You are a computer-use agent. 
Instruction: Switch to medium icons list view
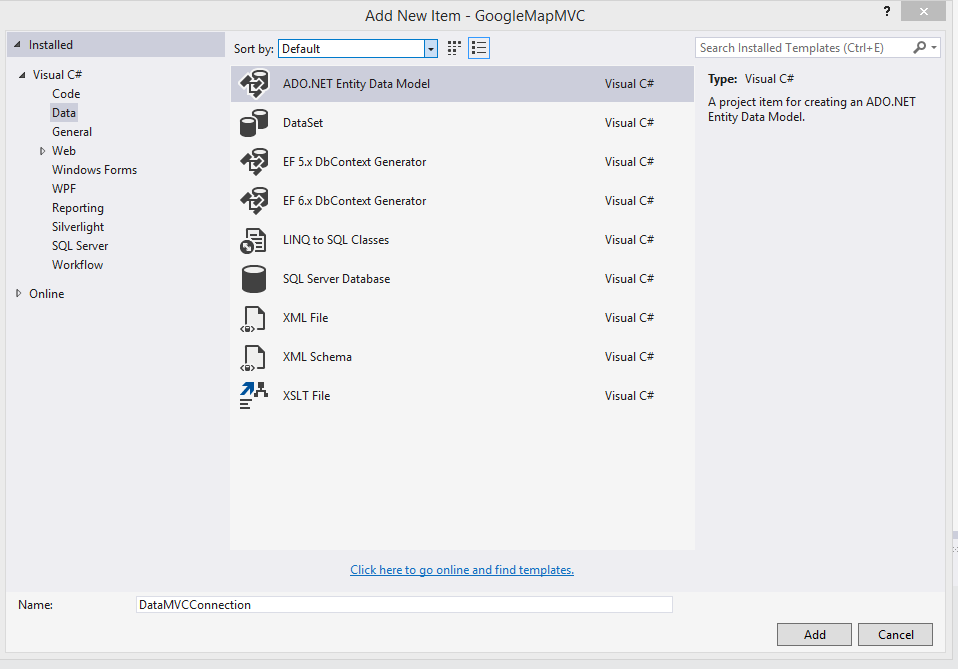click(x=479, y=48)
